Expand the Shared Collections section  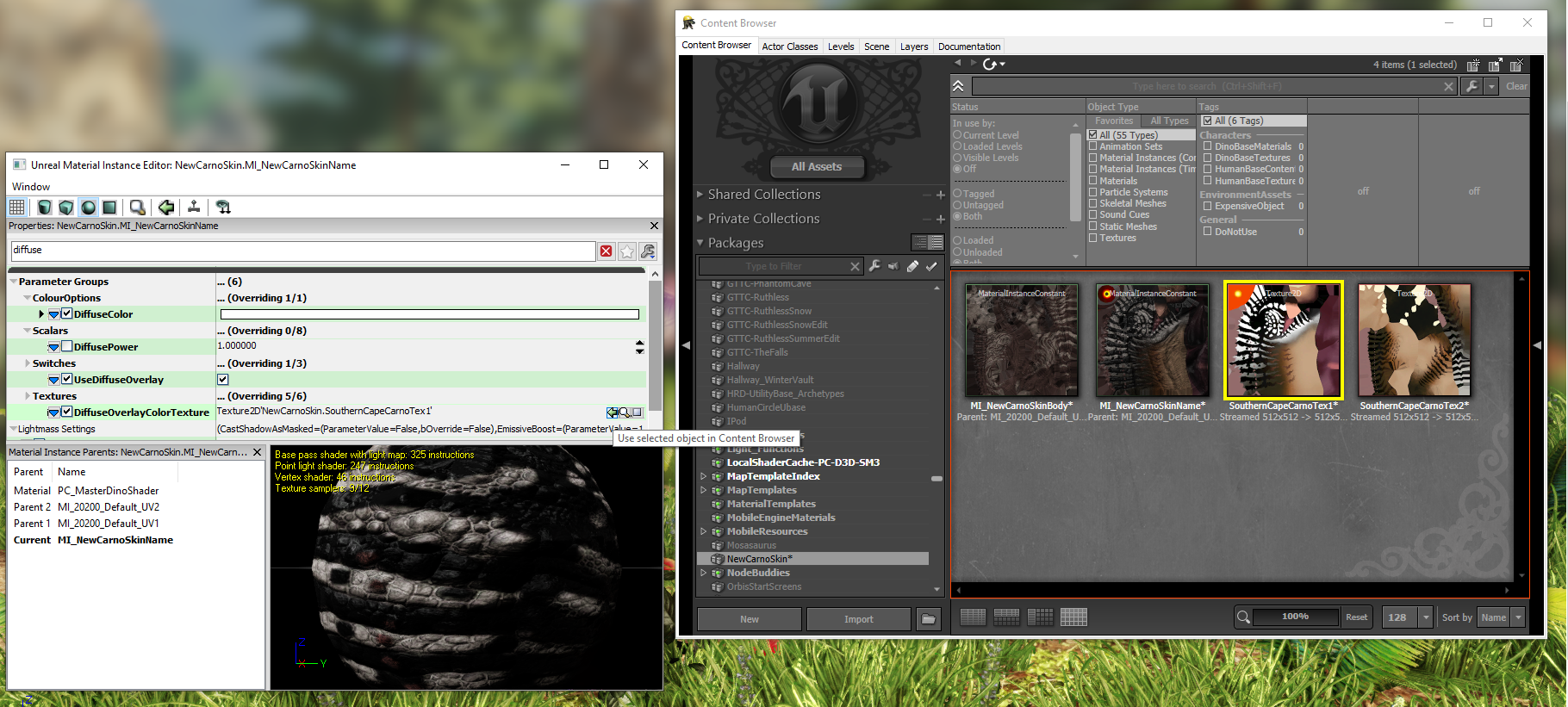point(700,195)
